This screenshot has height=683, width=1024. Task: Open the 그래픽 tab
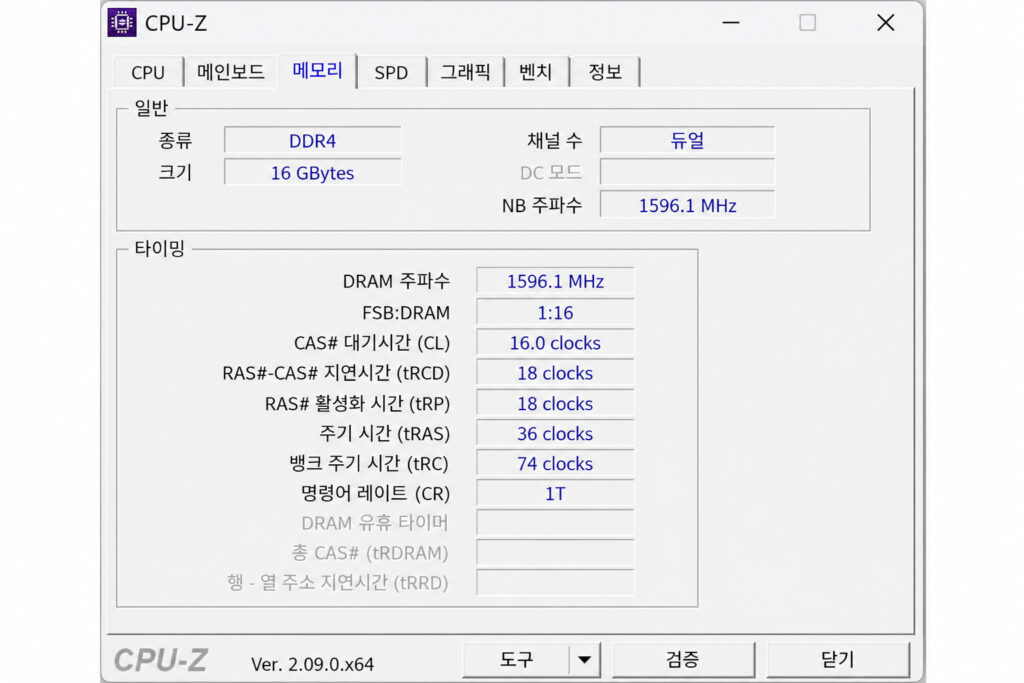pos(465,72)
